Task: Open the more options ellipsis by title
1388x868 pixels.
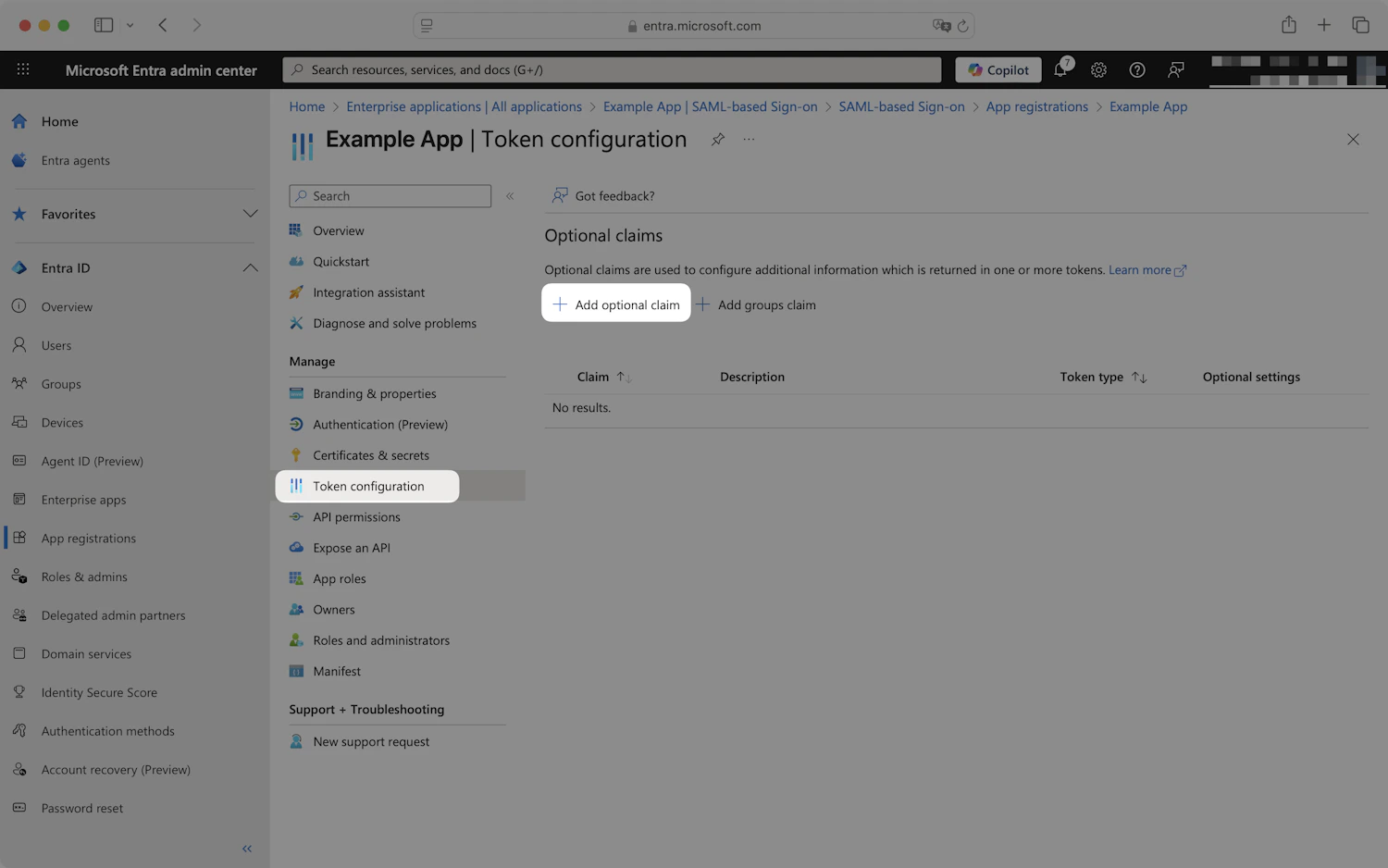Action: pyautogui.click(x=749, y=140)
